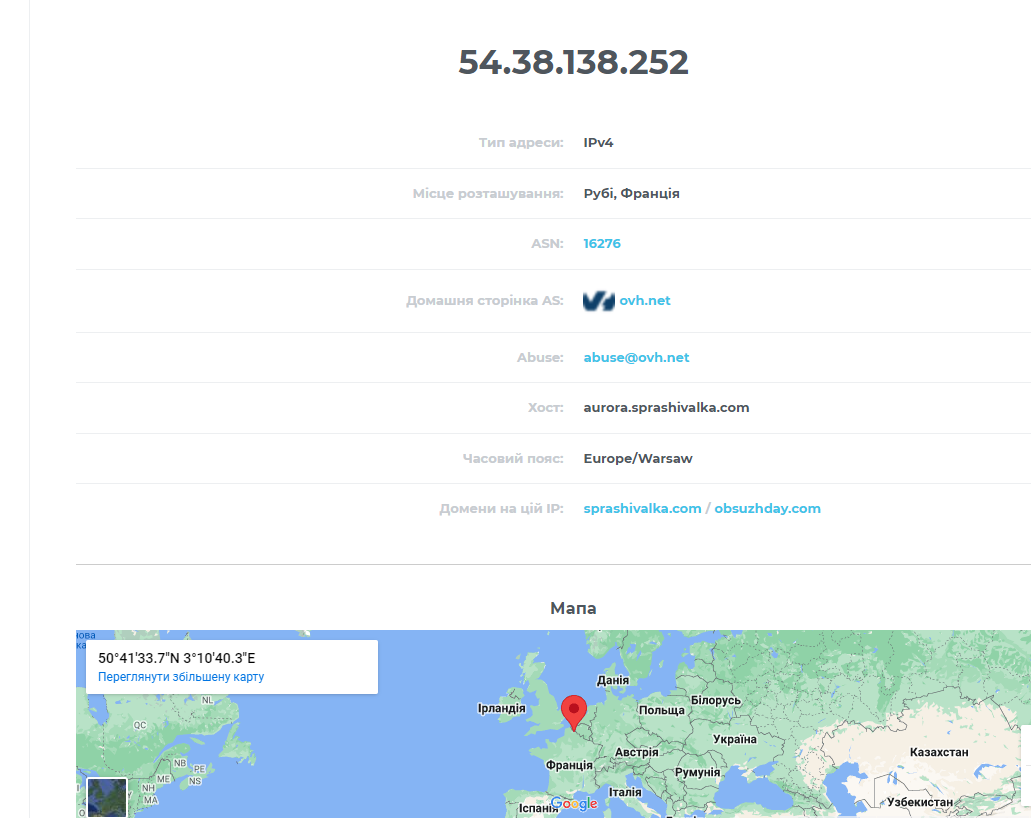Open the sprashivalka.com domain link
The width and height of the screenshot is (1031, 818).
click(642, 508)
